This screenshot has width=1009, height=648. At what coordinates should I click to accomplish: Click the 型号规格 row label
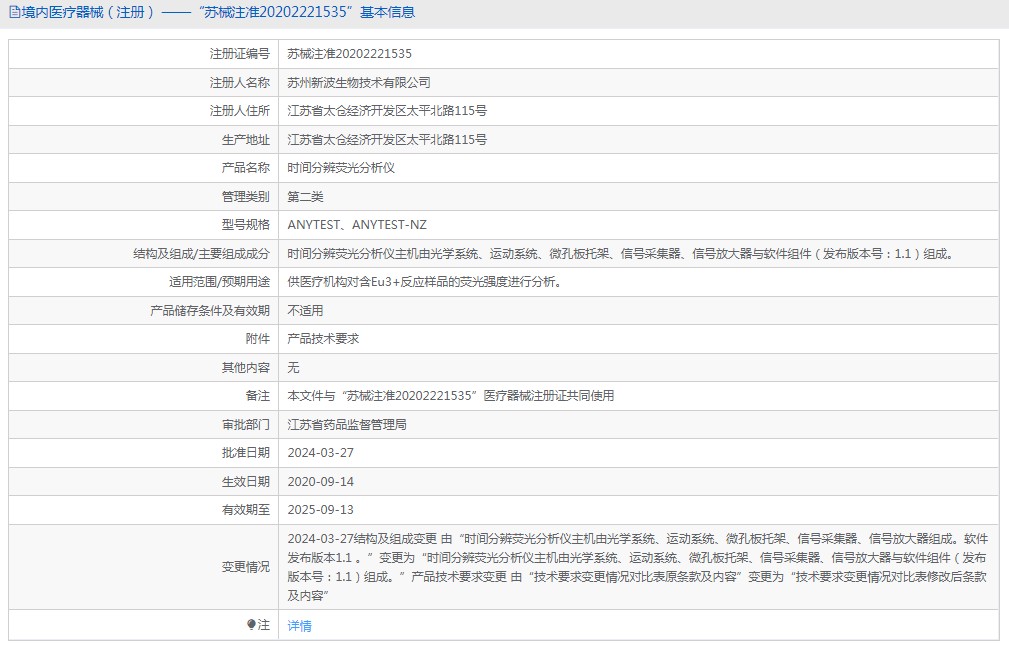pos(246,225)
